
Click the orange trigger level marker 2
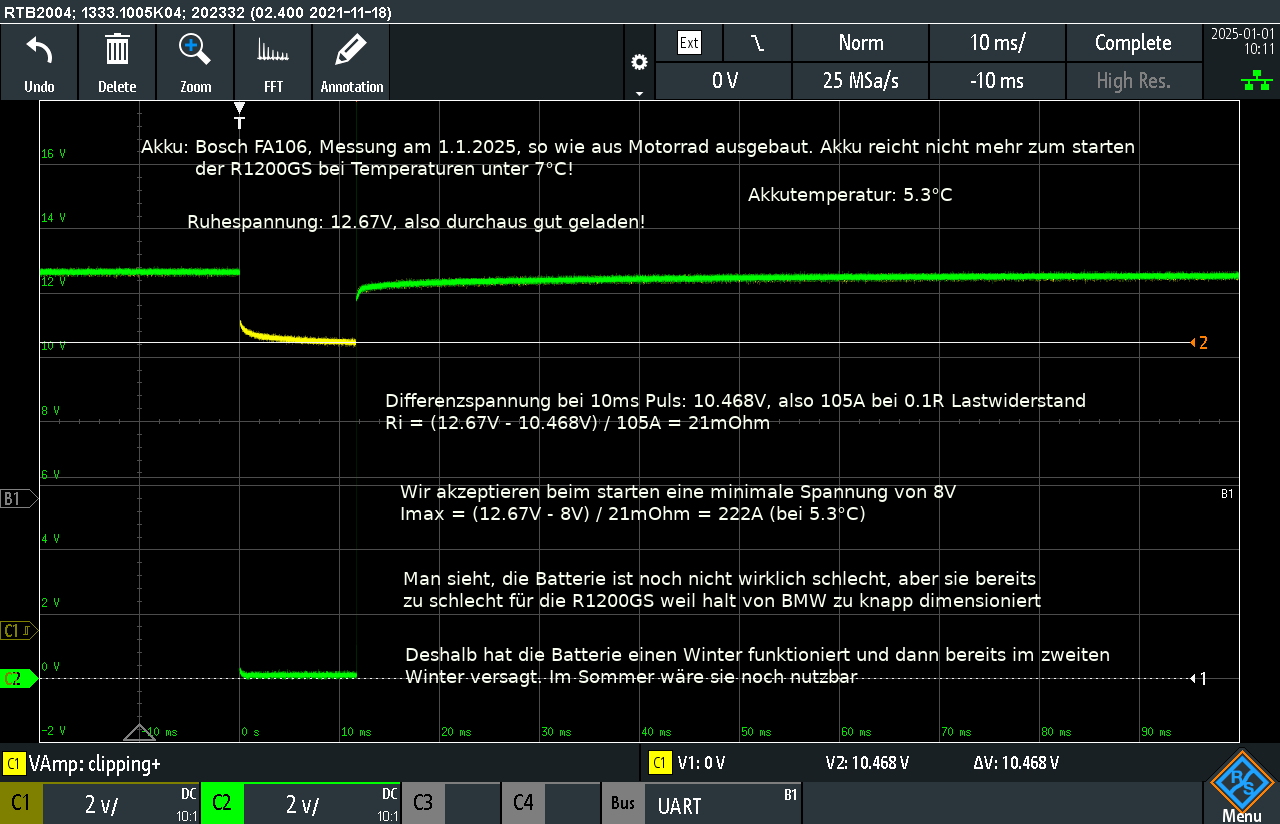point(1198,343)
